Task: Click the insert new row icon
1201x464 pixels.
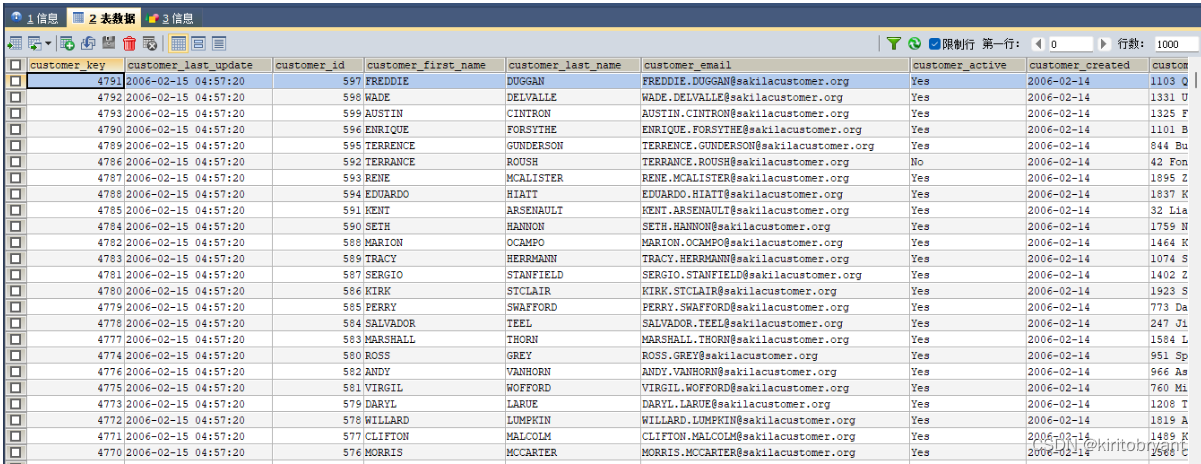Action: 67,43
